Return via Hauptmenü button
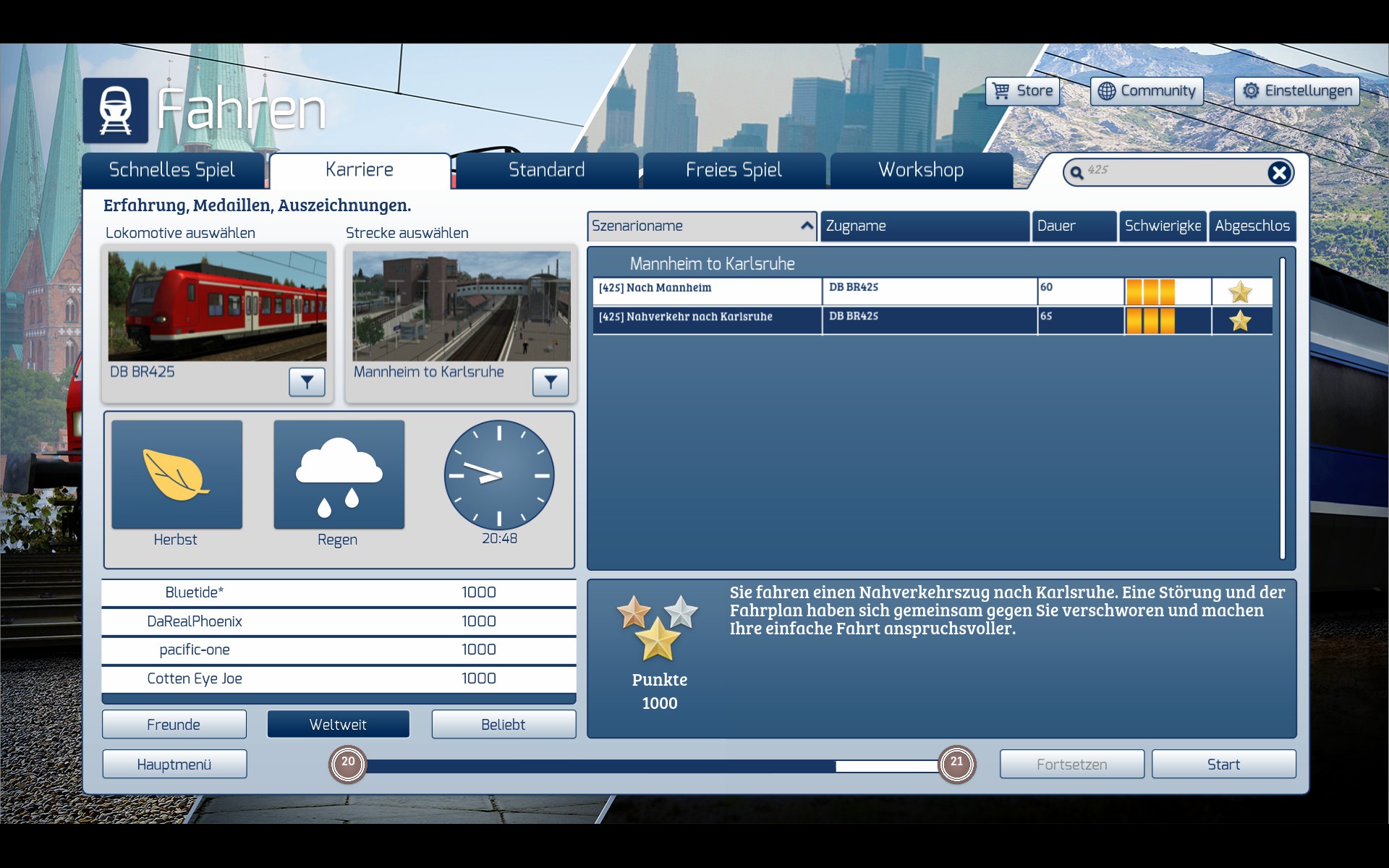The width and height of the screenshot is (1389, 868). point(174,765)
